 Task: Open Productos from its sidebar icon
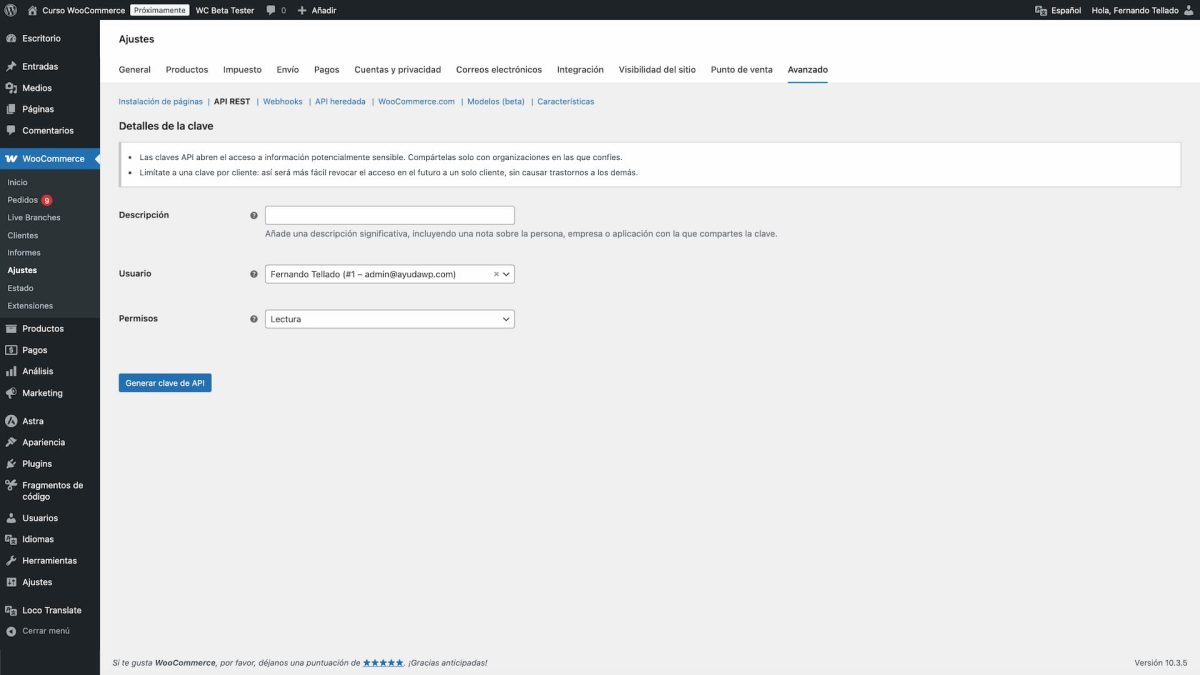pos(10,328)
